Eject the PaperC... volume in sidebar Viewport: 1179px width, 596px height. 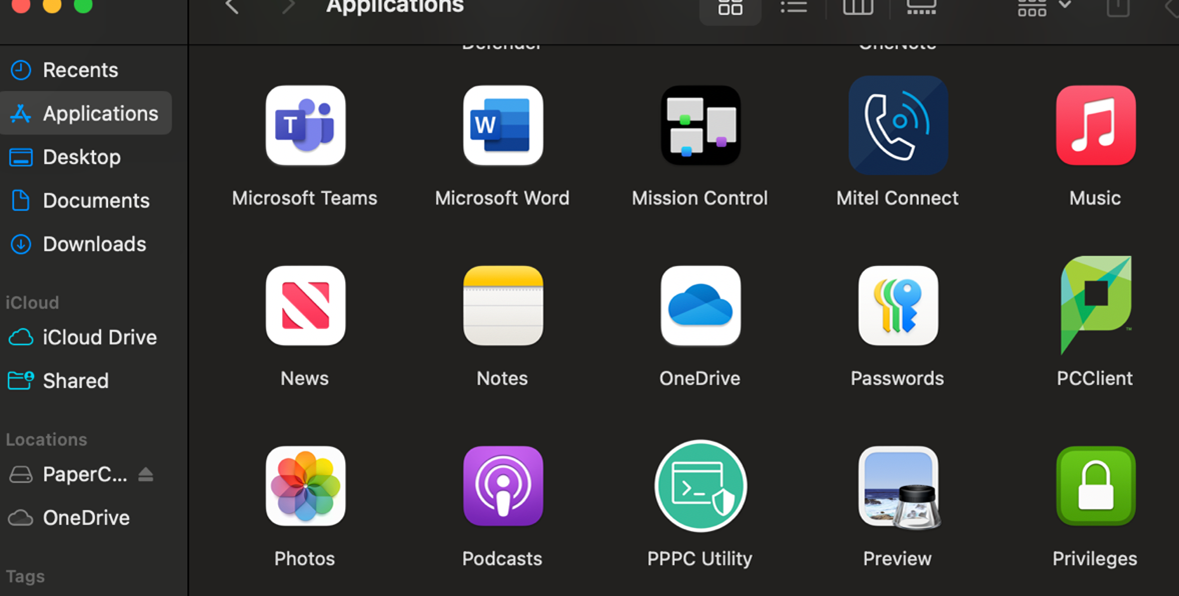146,474
